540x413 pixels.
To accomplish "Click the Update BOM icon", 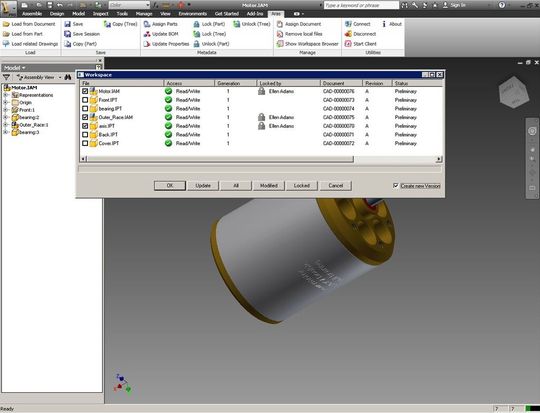I will (x=147, y=34).
